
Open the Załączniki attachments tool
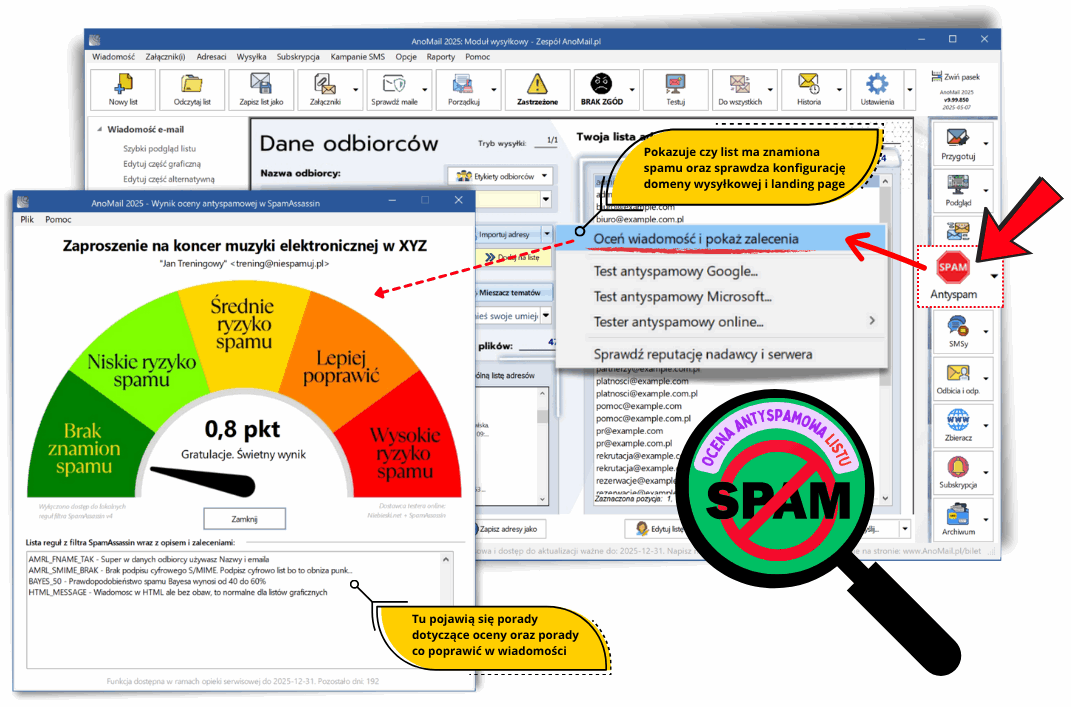(324, 89)
